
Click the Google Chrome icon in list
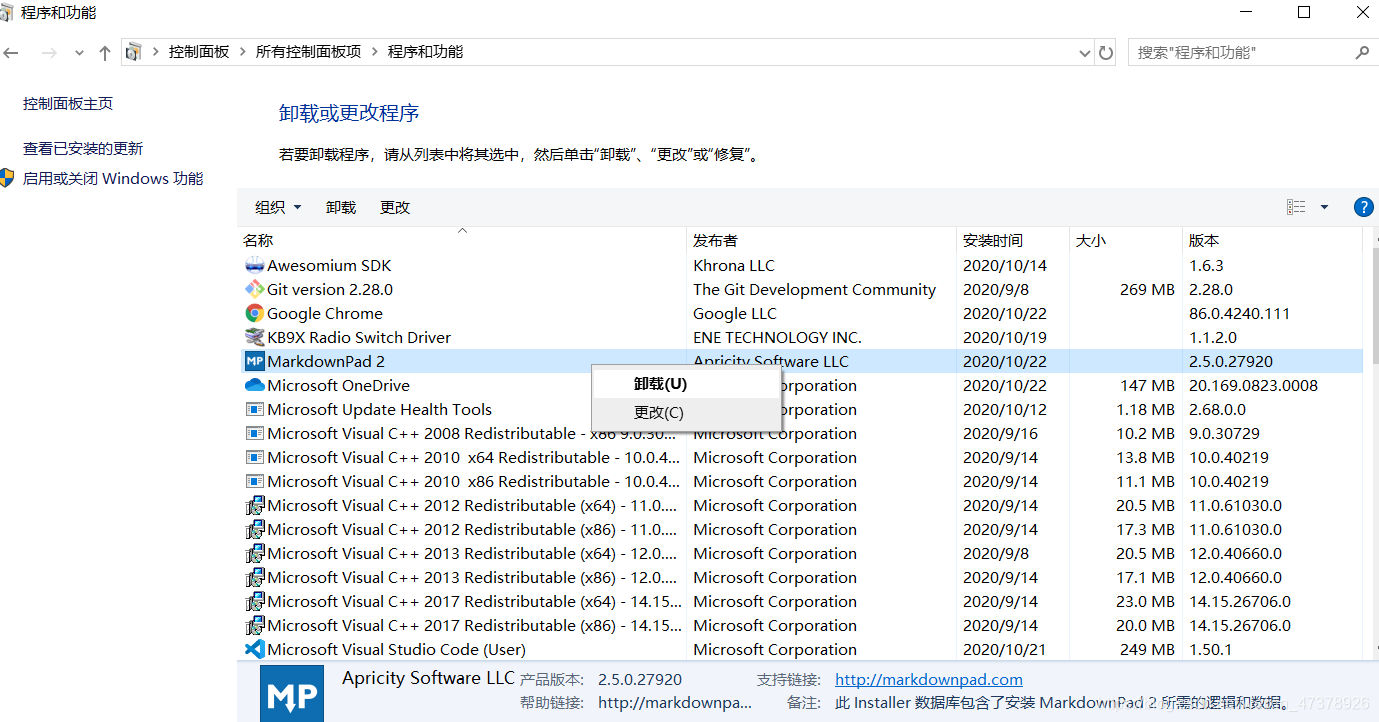point(254,313)
